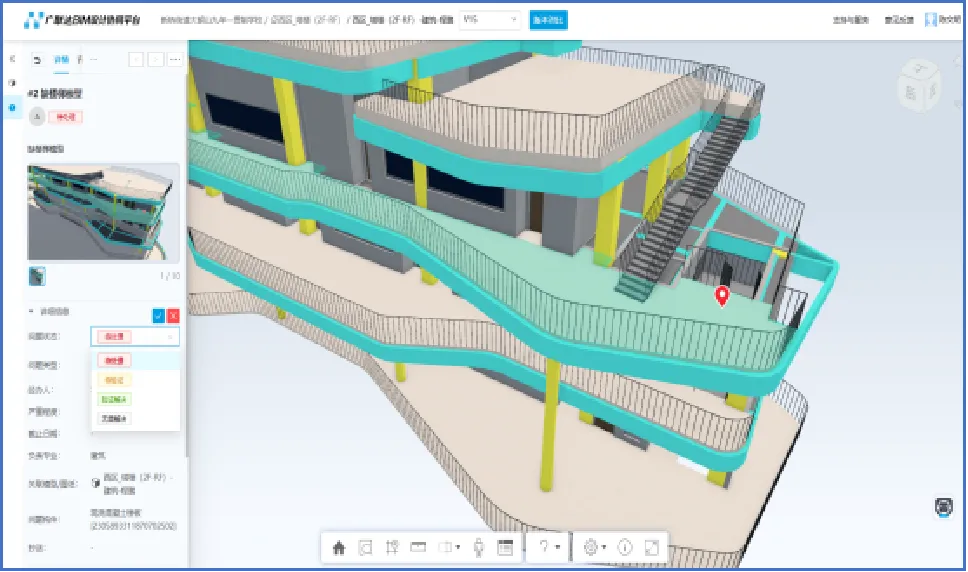Open the question mark help dropdown
This screenshot has width=968, height=572.
coord(549,547)
